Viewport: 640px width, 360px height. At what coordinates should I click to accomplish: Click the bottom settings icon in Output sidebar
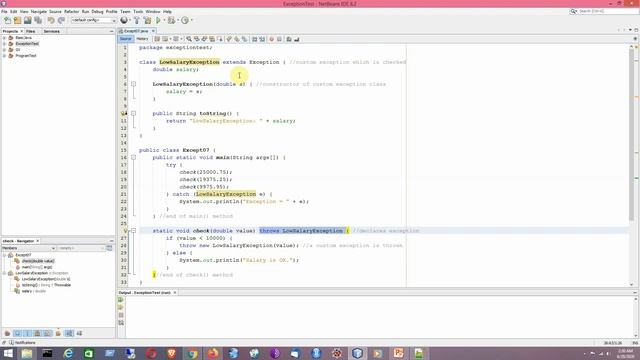(x=121, y=323)
